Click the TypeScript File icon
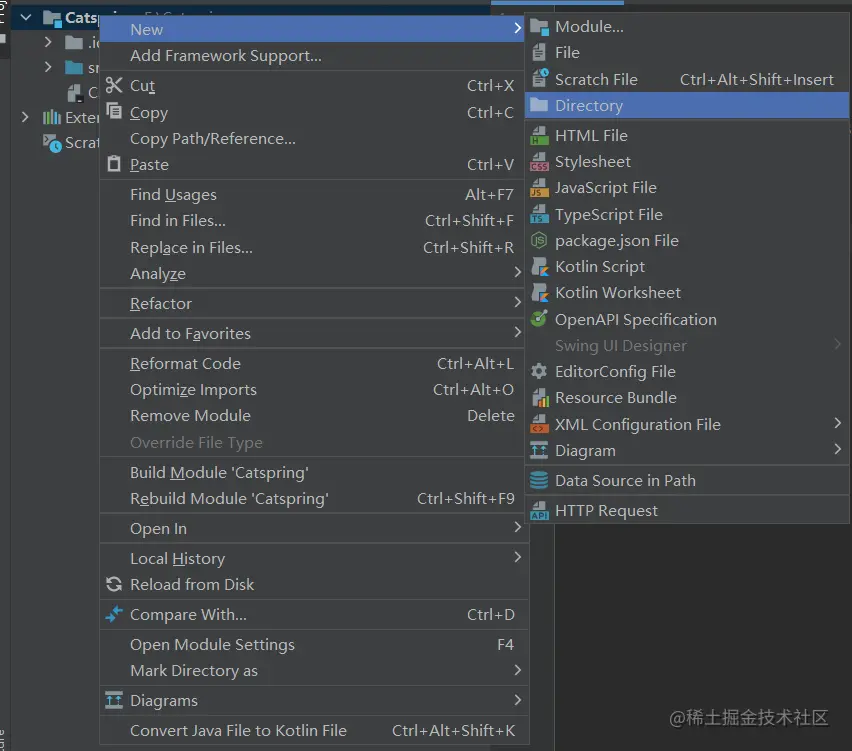Viewport: 852px width, 751px height. coord(539,214)
